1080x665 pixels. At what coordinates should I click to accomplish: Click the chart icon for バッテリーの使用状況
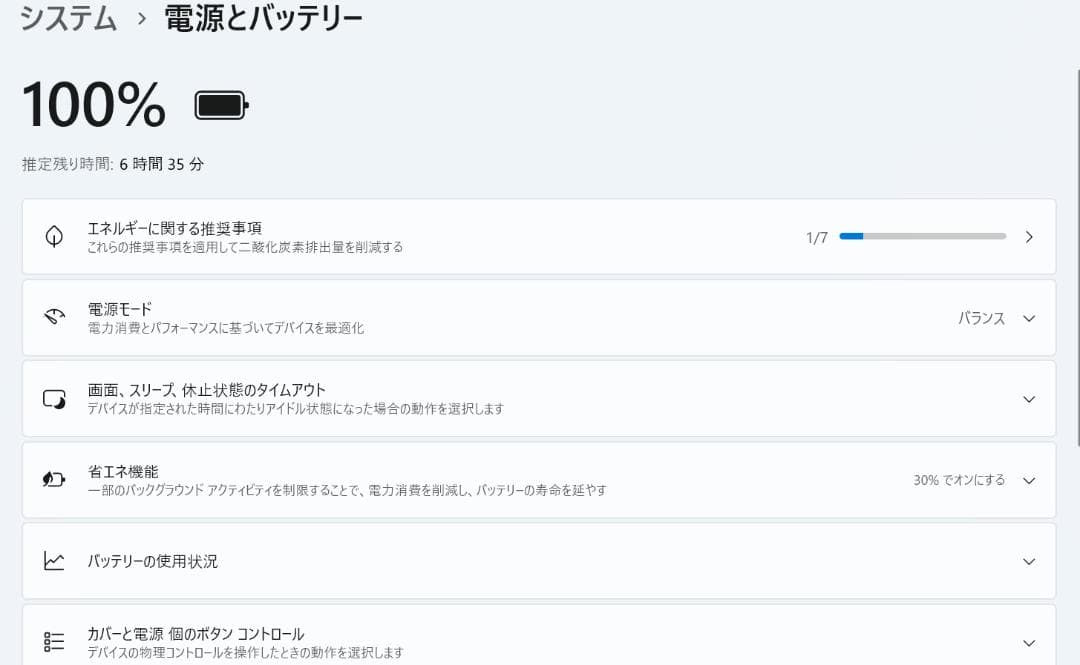54,561
